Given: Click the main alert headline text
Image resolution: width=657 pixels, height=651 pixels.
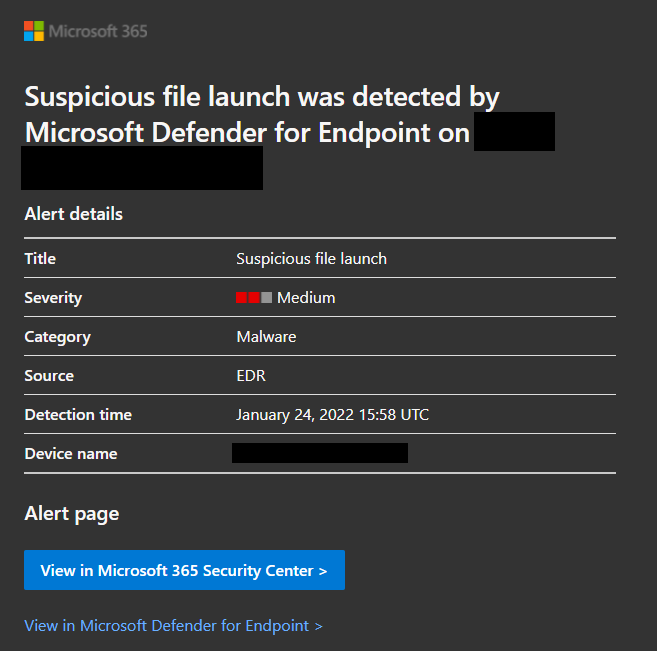Looking at the screenshot, I should (x=262, y=114).
